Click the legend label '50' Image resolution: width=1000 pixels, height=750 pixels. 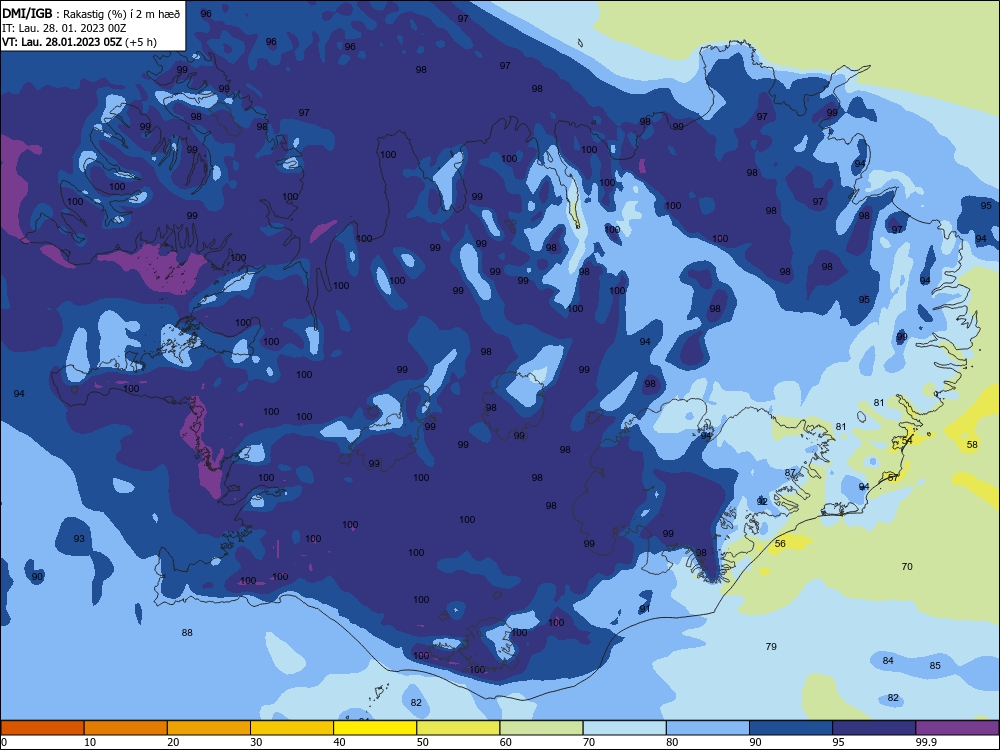[x=422, y=742]
